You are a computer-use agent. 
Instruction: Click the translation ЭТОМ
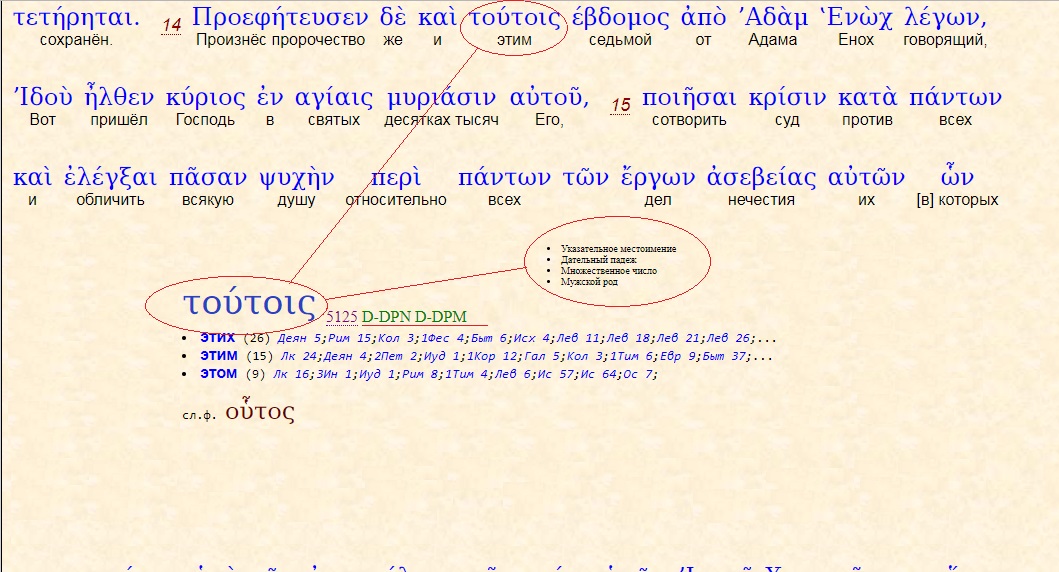tap(218, 374)
